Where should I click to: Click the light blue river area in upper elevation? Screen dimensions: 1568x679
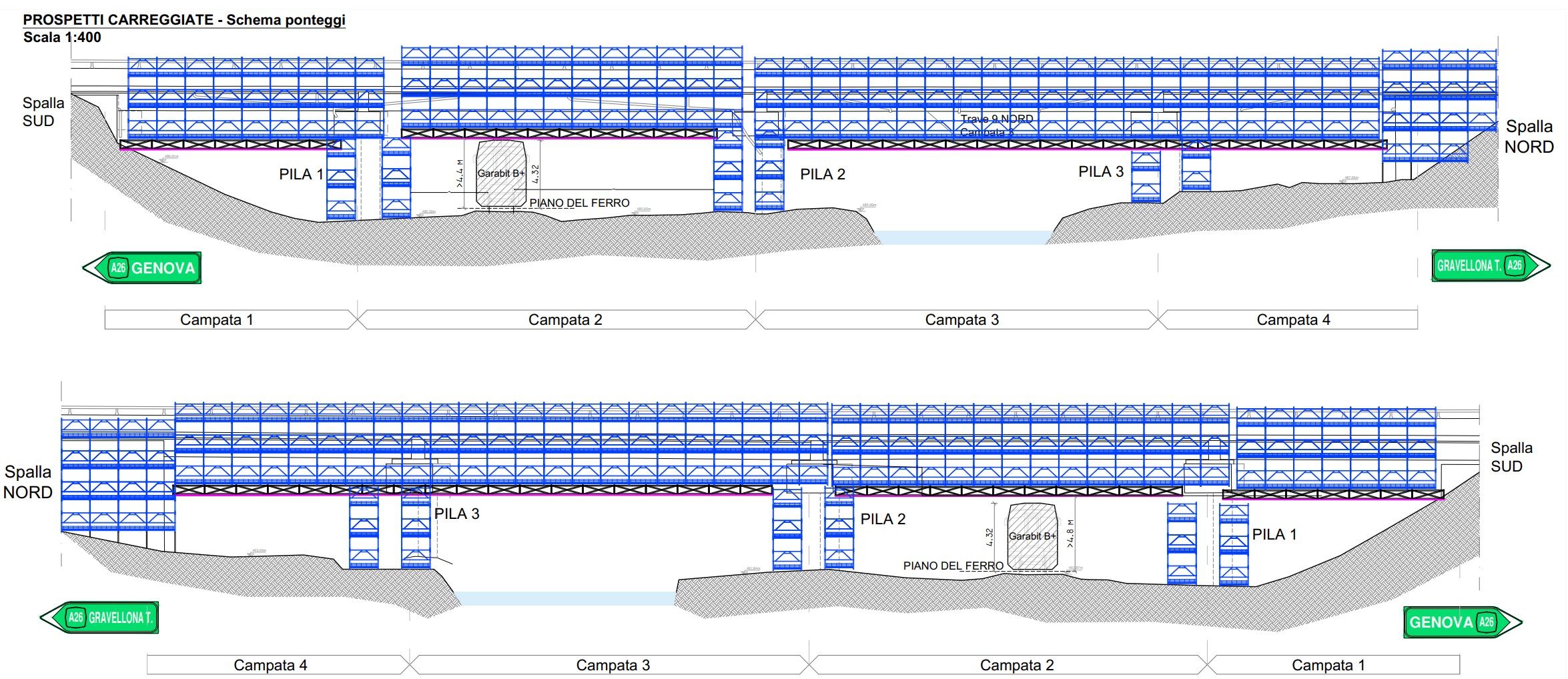point(963,237)
